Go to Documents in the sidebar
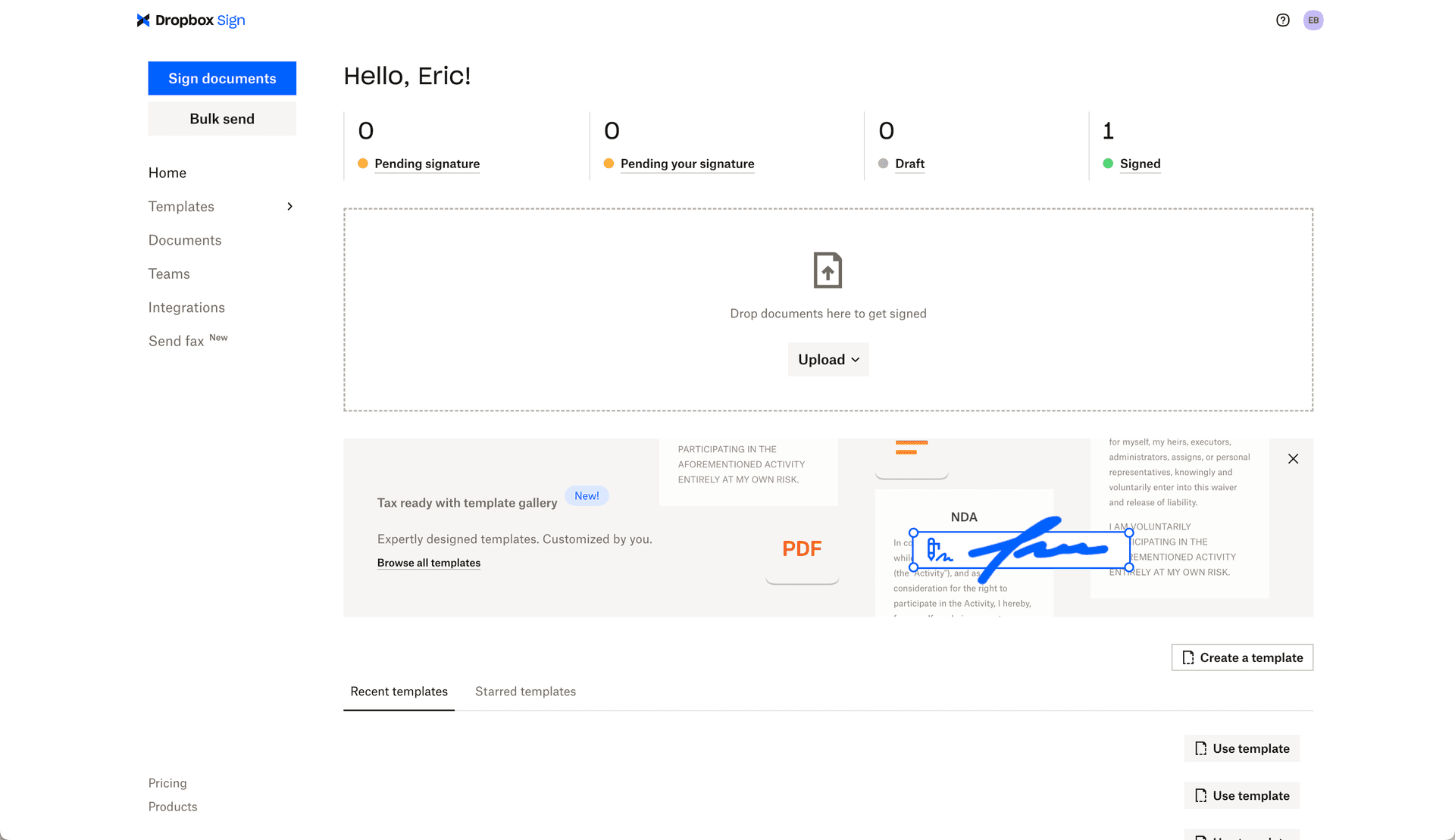This screenshot has height=840, width=1455. click(x=185, y=240)
